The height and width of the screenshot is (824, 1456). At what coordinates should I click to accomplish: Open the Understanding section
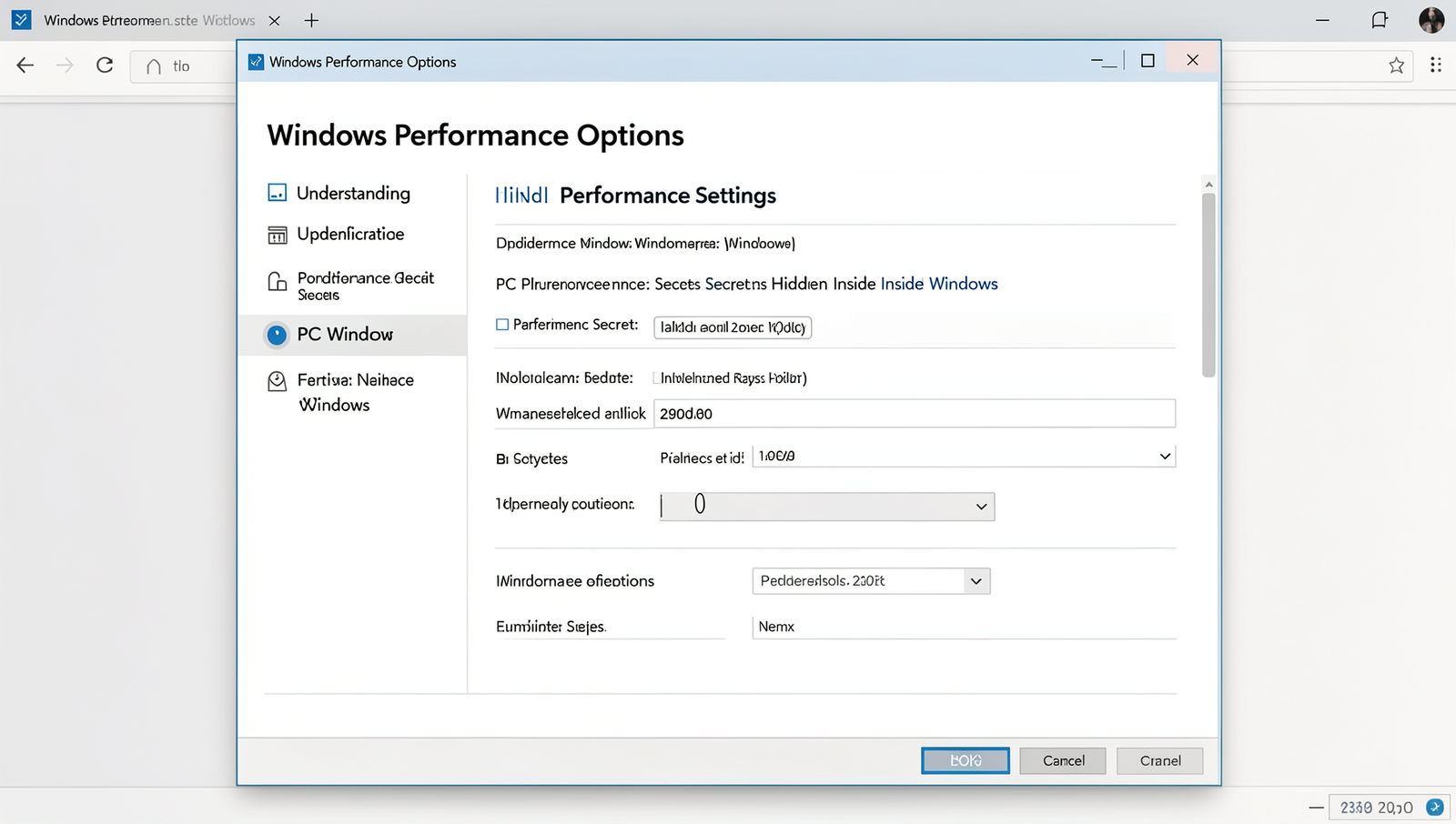pyautogui.click(x=353, y=193)
